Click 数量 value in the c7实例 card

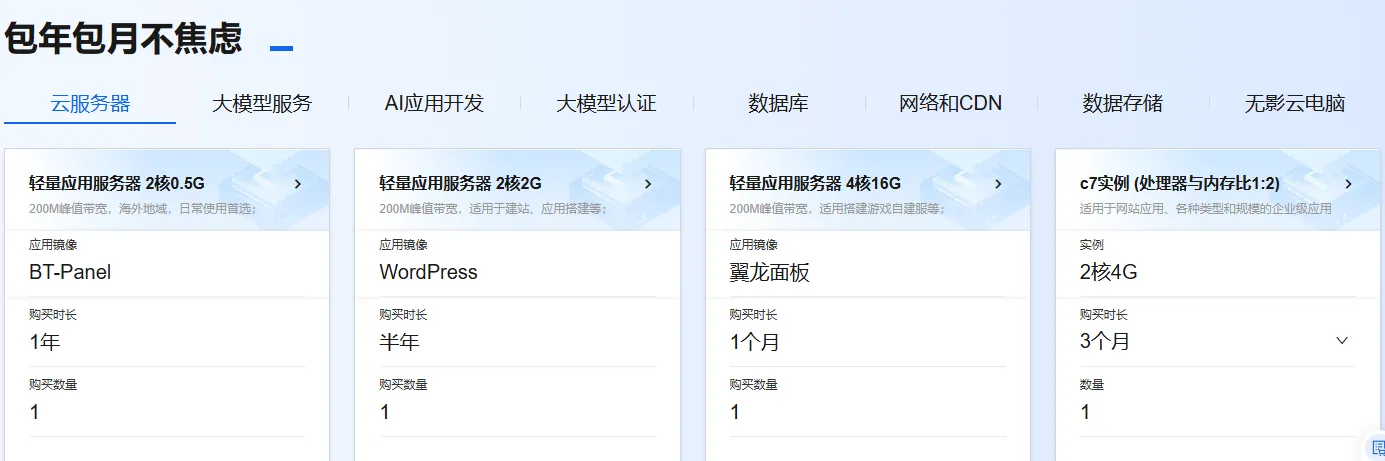point(1084,412)
